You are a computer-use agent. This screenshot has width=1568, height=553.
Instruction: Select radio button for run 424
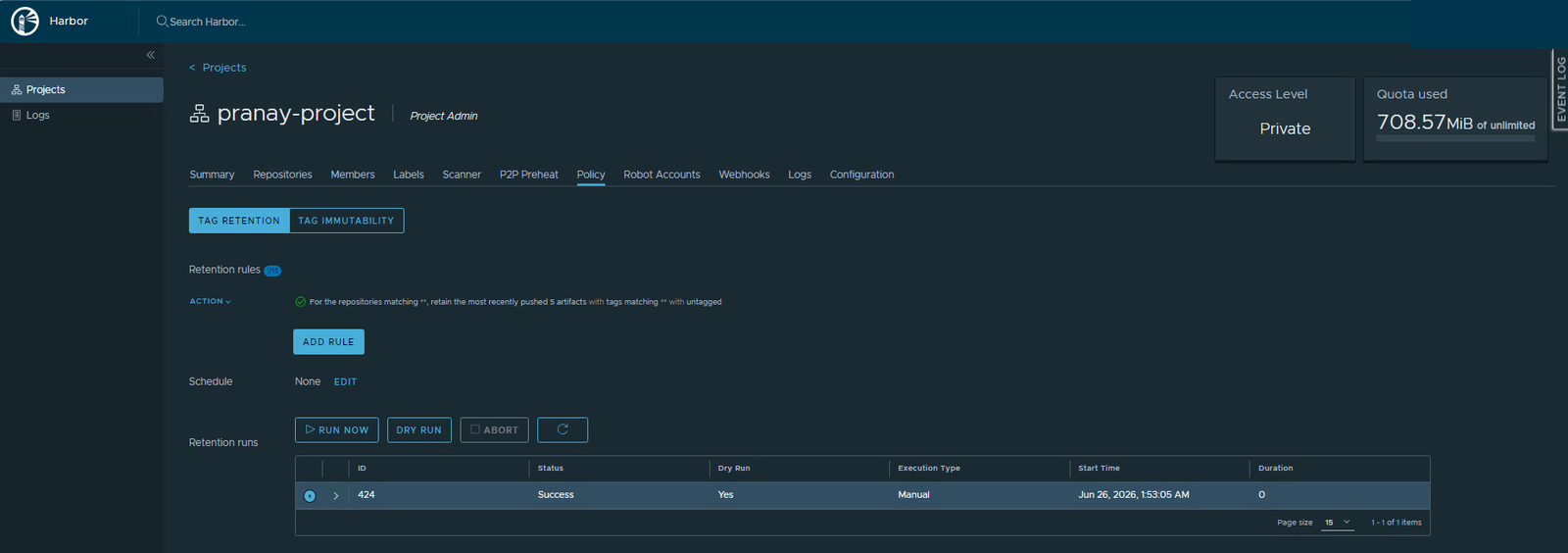tap(310, 495)
